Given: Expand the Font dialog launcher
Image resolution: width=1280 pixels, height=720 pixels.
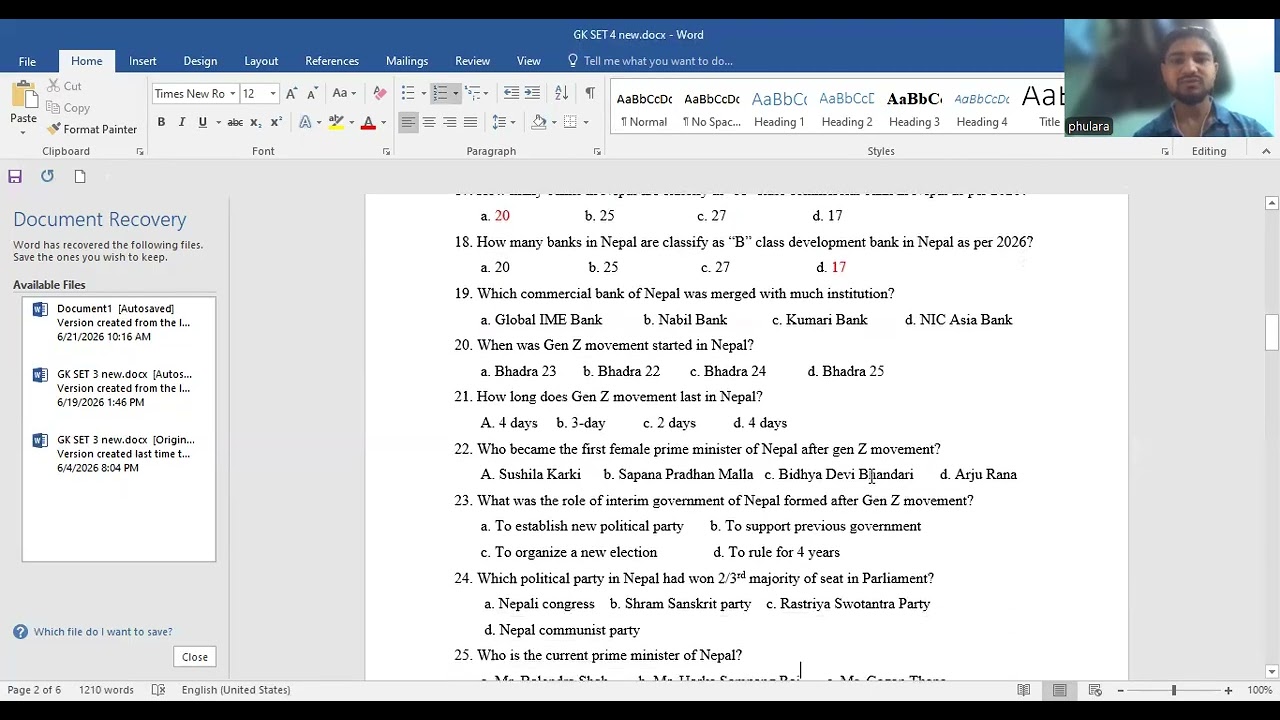Looking at the screenshot, I should pyautogui.click(x=386, y=152).
